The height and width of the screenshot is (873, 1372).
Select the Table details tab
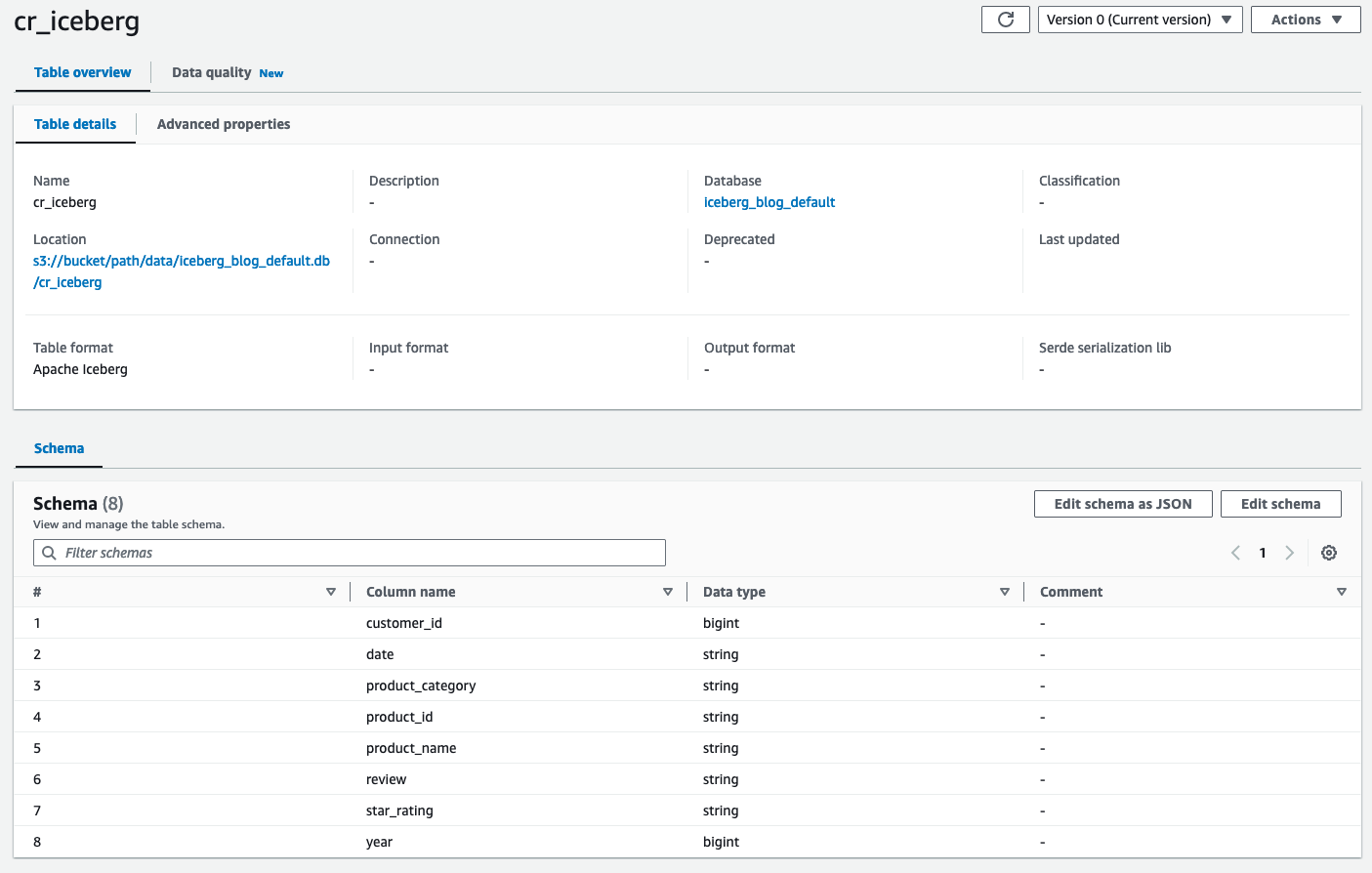click(75, 124)
